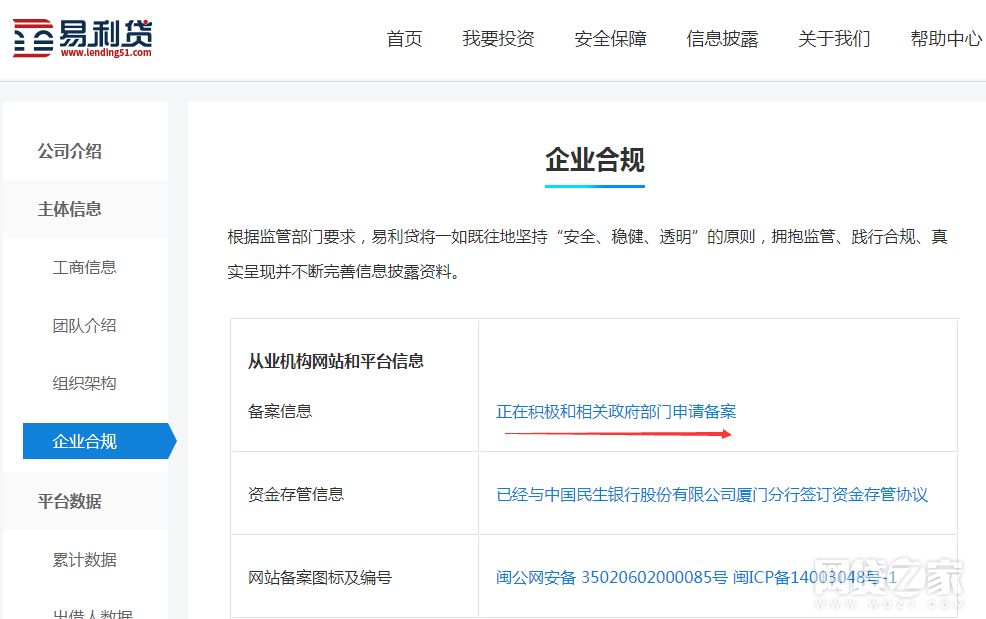Select 累计数据 in the sidebar
The width and height of the screenshot is (986, 619).
(x=84, y=560)
